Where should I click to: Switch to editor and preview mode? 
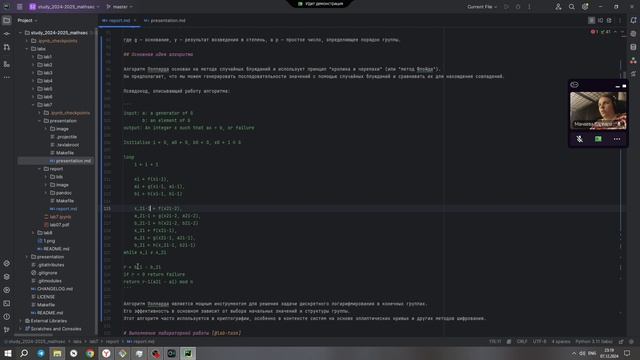(x=600, y=20)
